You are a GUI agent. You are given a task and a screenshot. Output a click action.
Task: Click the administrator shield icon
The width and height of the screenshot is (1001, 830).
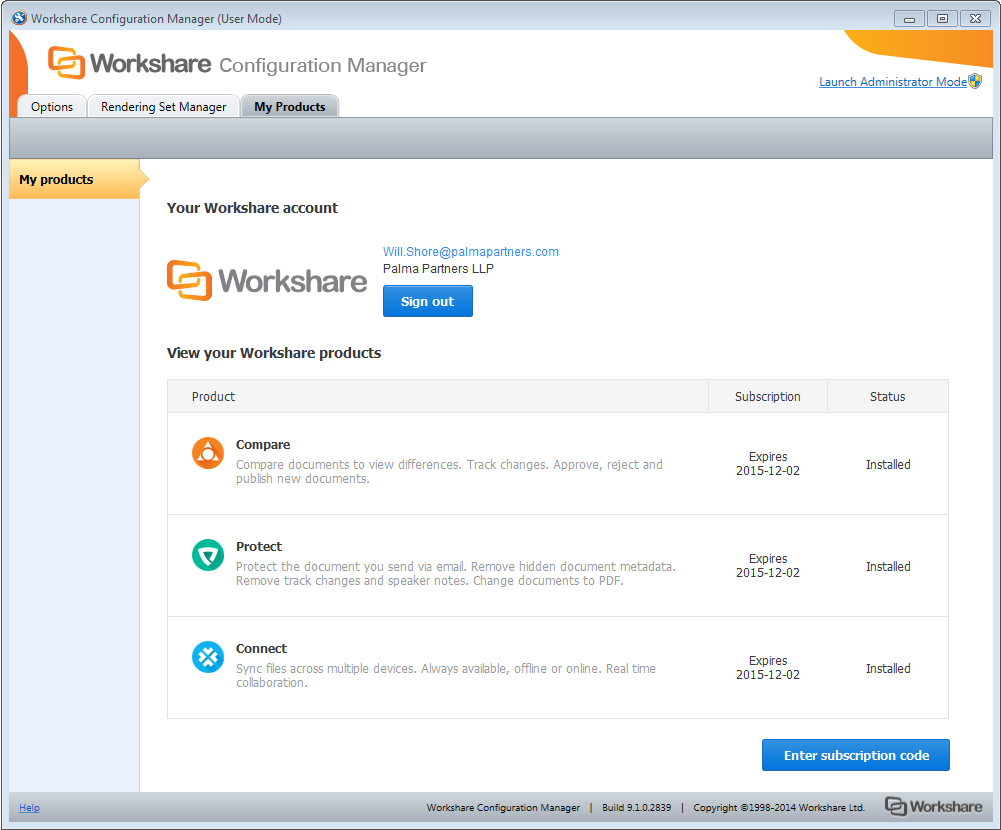[x=975, y=81]
